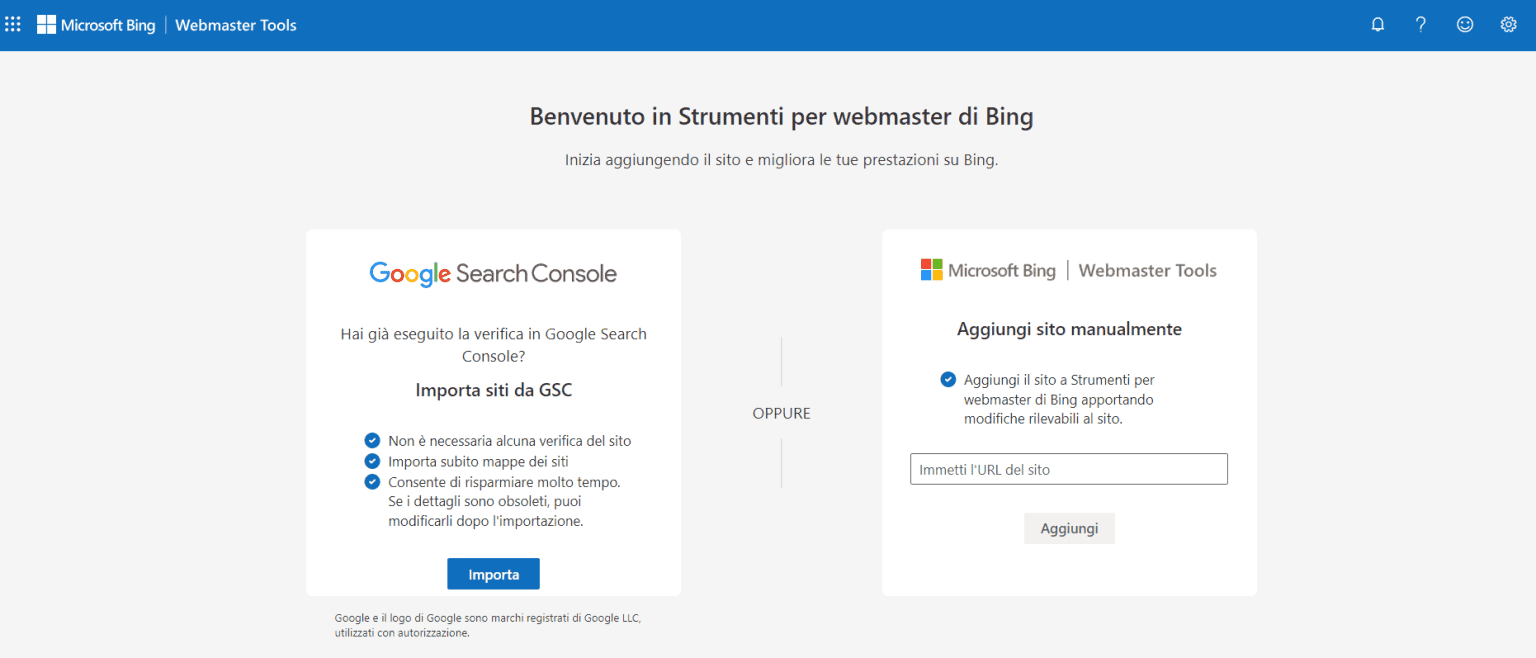Viewport: 1536px width, 658px height.
Task: Select the Microsoft Bing four-square logo on the card
Action: click(932, 268)
